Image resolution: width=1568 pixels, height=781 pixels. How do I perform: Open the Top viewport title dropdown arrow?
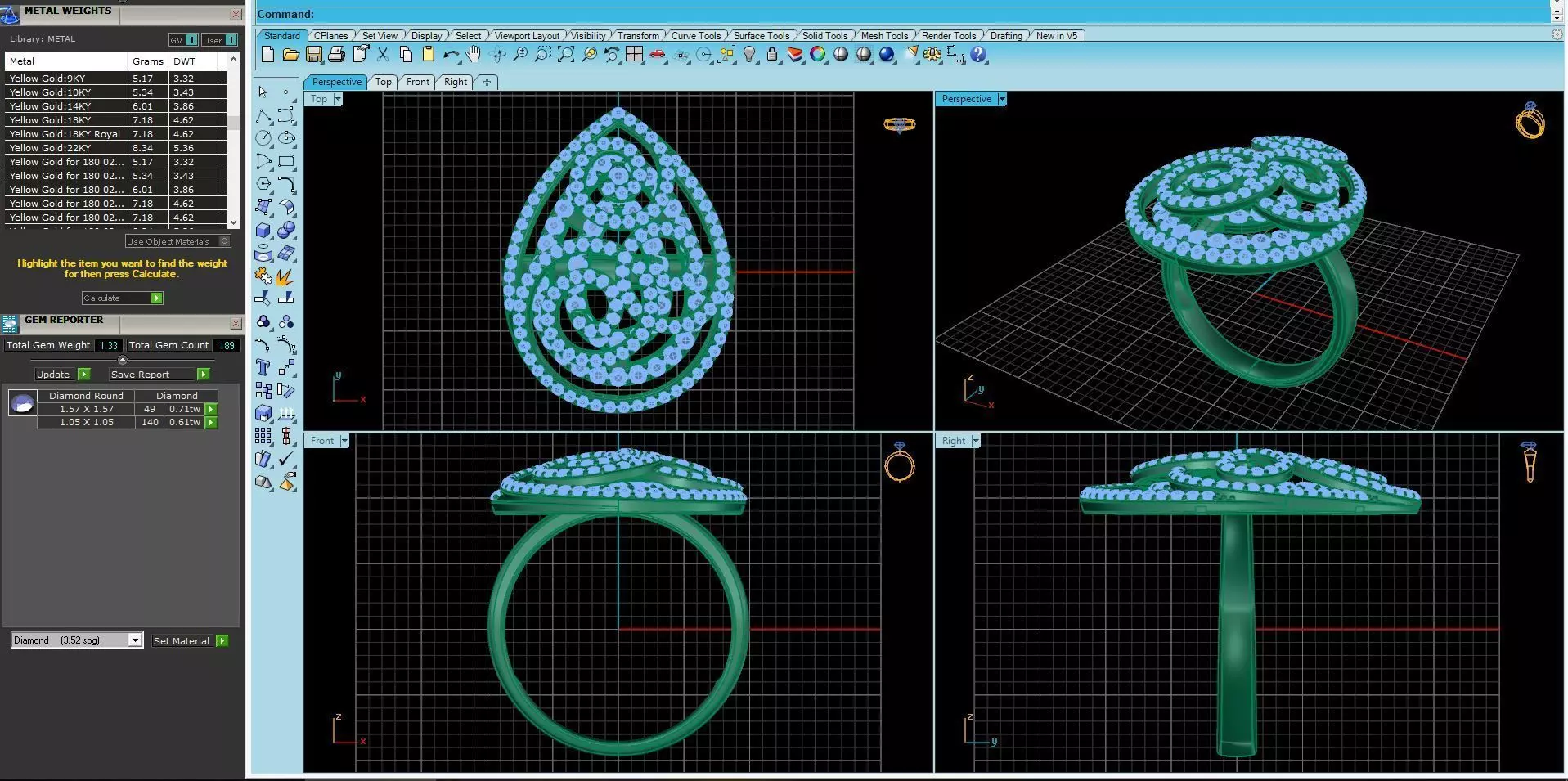pyautogui.click(x=338, y=99)
